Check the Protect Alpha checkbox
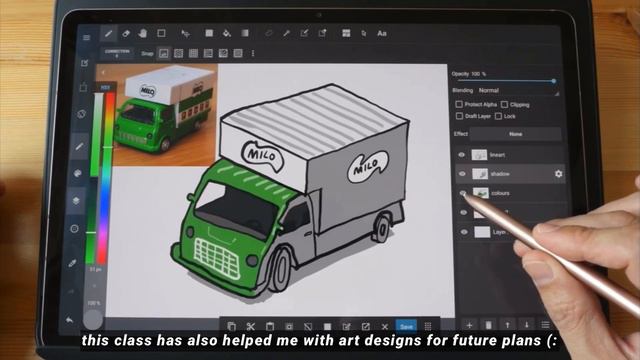Screen dimensions: 640x360 pyautogui.click(x=459, y=104)
